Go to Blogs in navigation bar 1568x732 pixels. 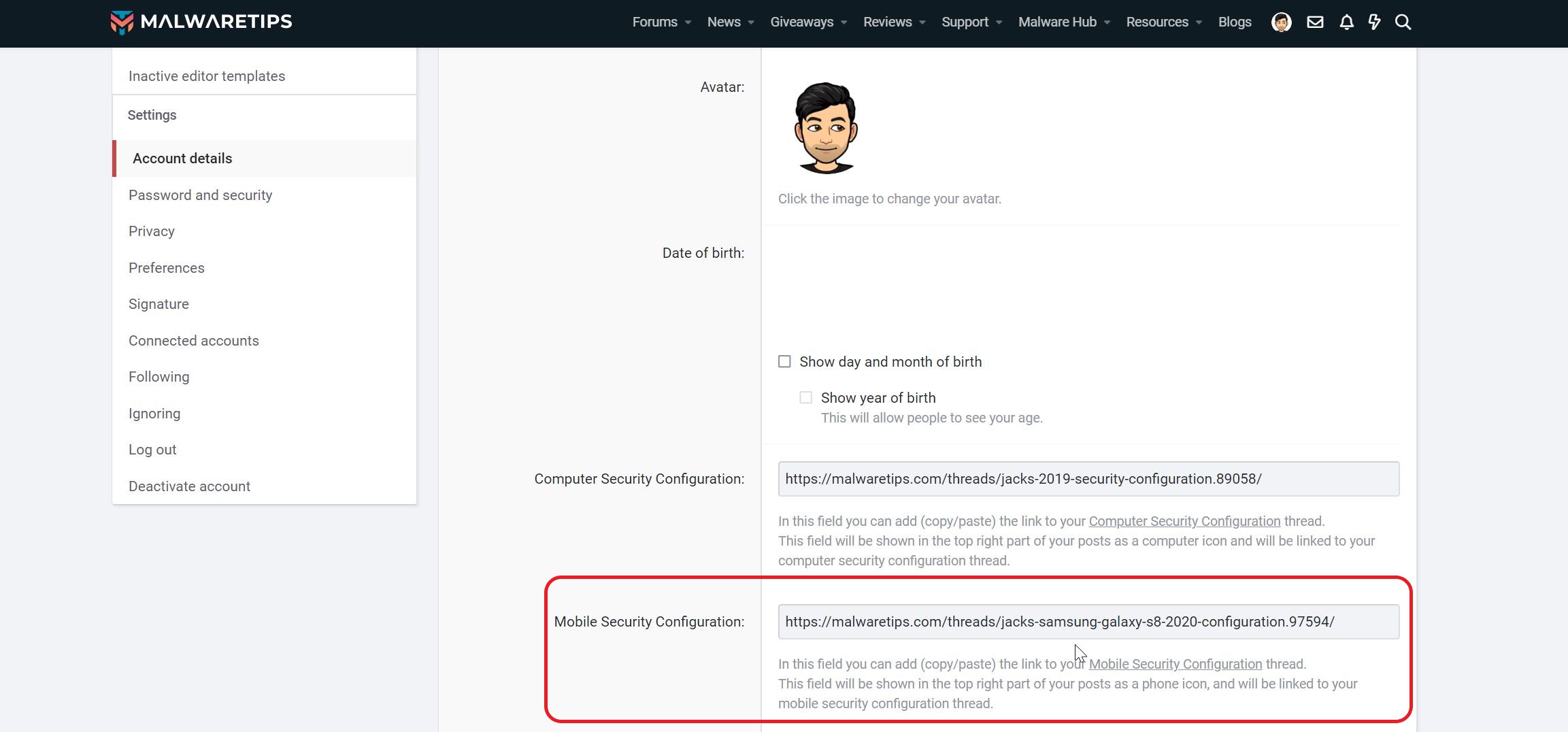(x=1235, y=22)
